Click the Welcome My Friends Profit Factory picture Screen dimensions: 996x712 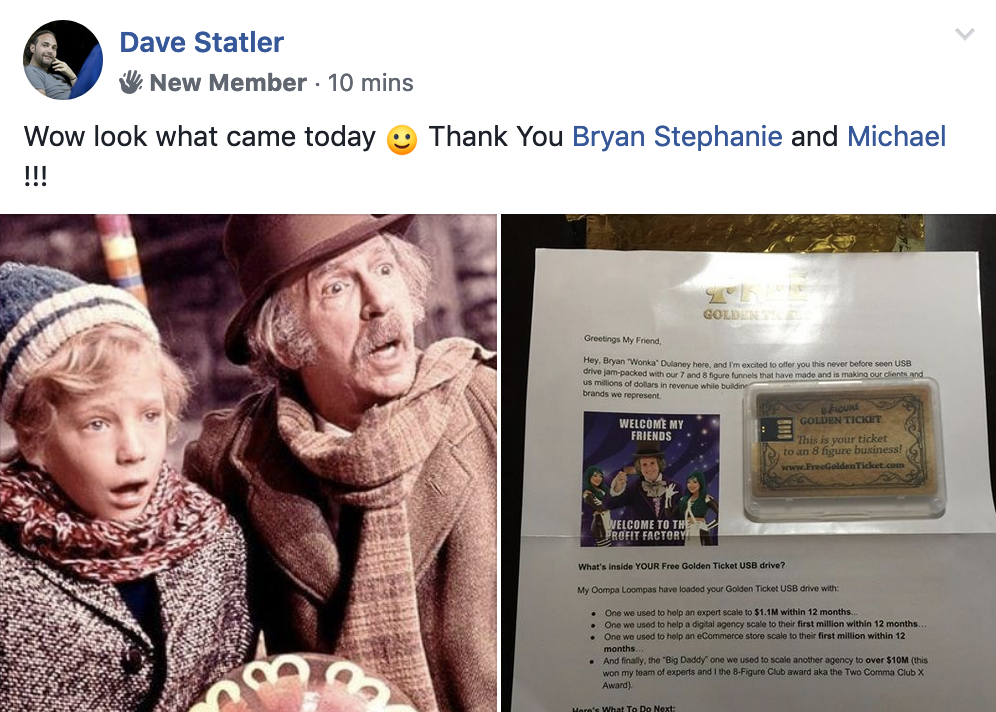[651, 479]
